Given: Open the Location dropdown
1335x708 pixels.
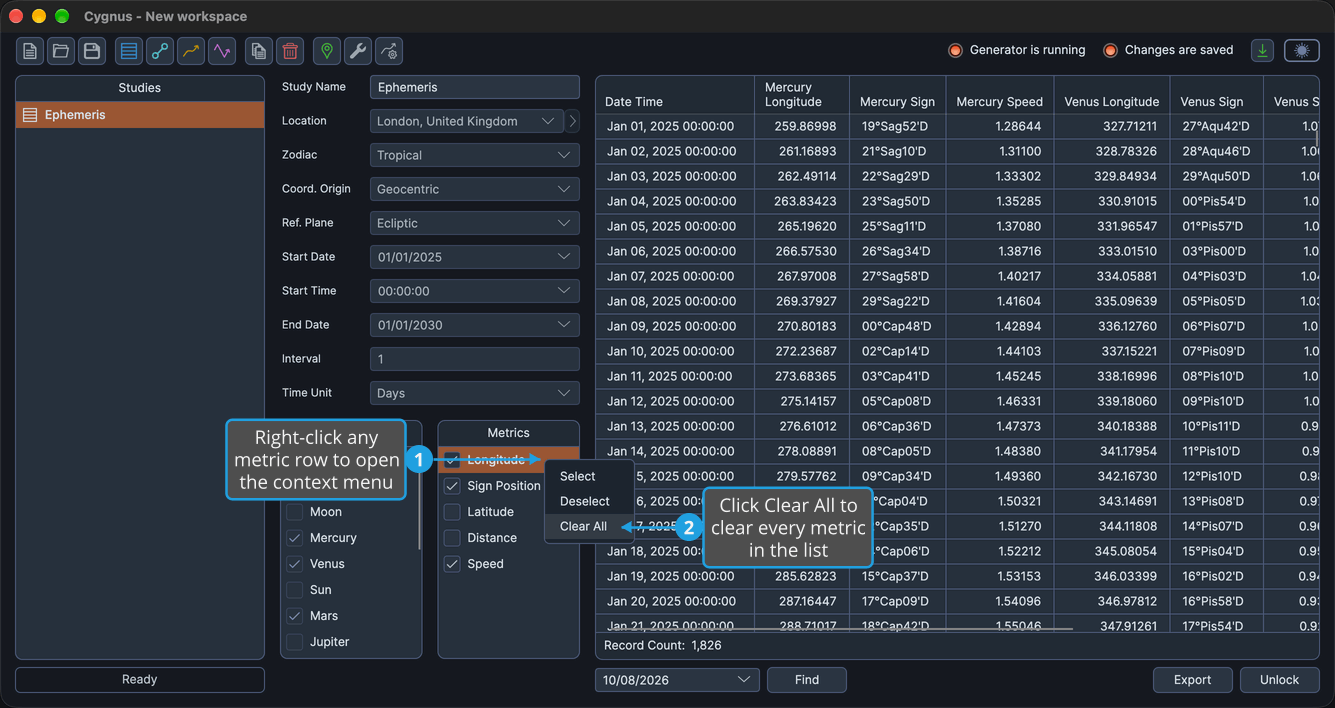Looking at the screenshot, I should (x=467, y=121).
